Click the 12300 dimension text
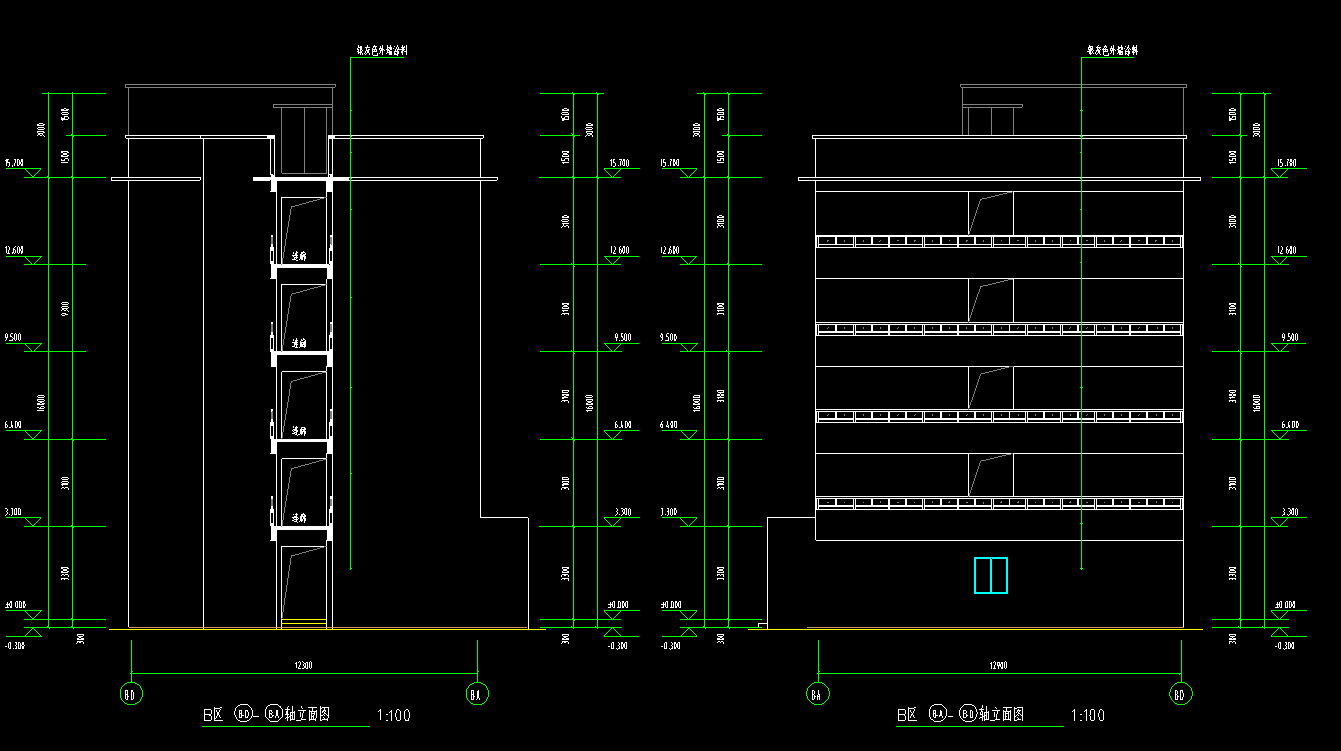This screenshot has width=1341, height=751. click(302, 665)
